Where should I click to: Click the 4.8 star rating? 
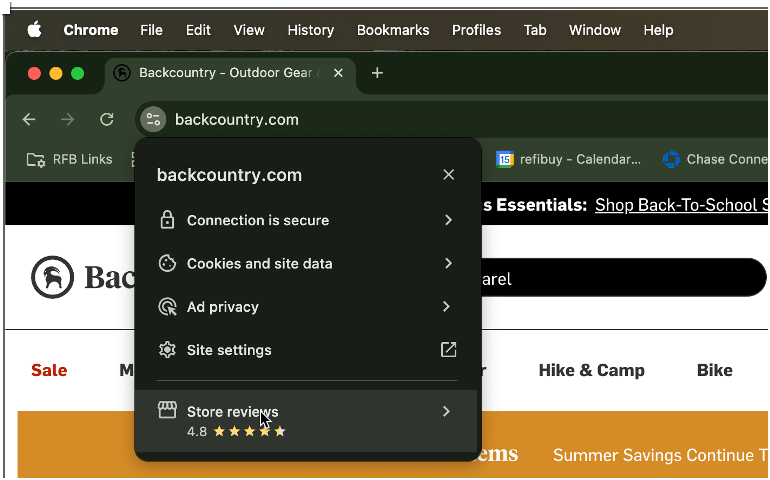click(236, 431)
